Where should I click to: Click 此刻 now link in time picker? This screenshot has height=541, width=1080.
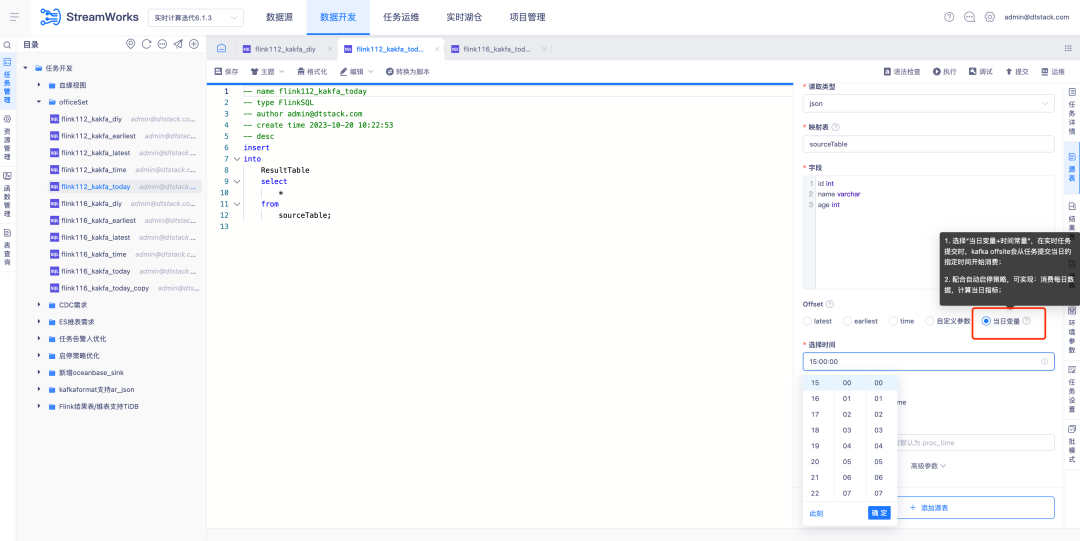pos(816,513)
